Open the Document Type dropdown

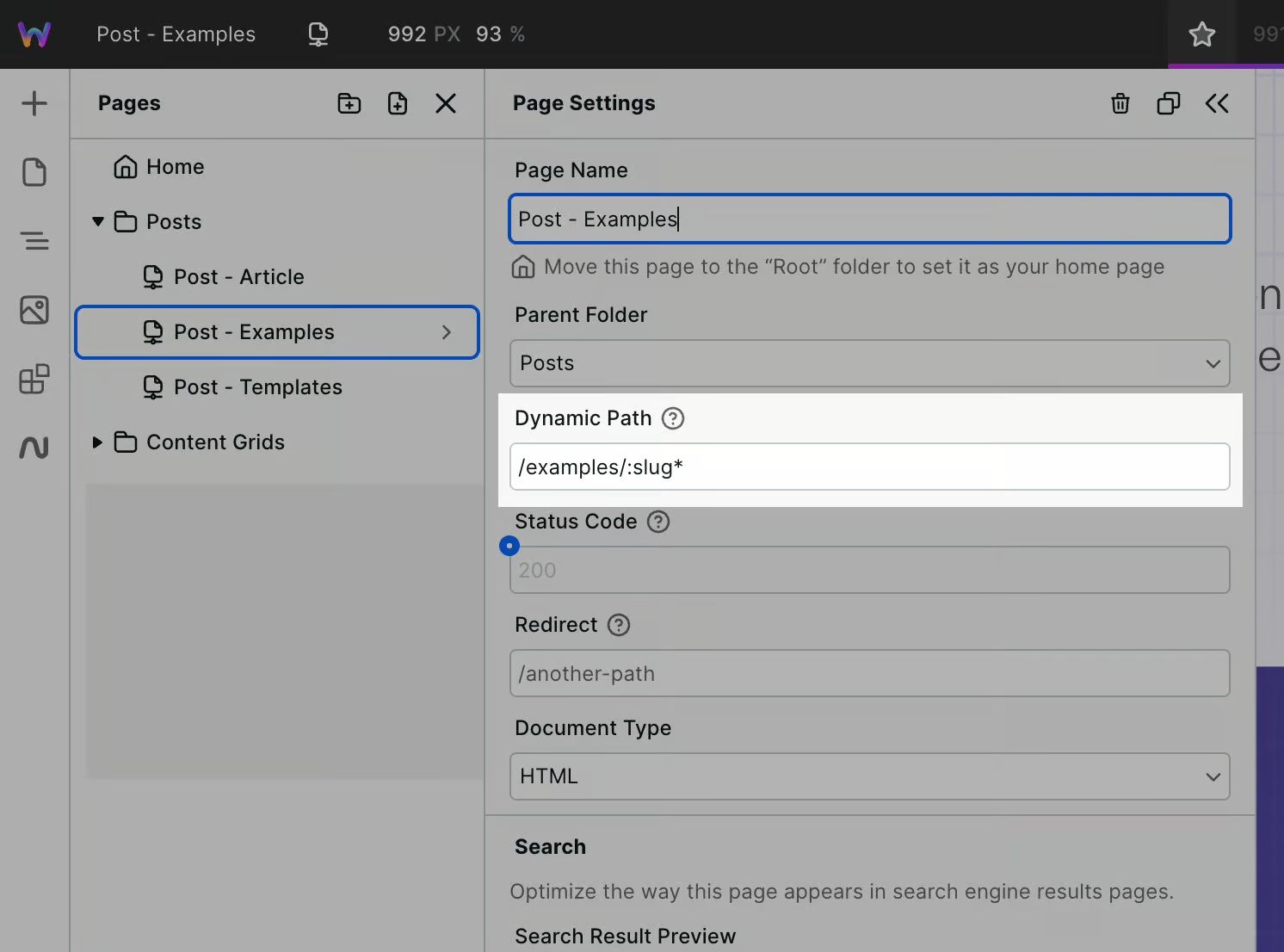coord(870,776)
